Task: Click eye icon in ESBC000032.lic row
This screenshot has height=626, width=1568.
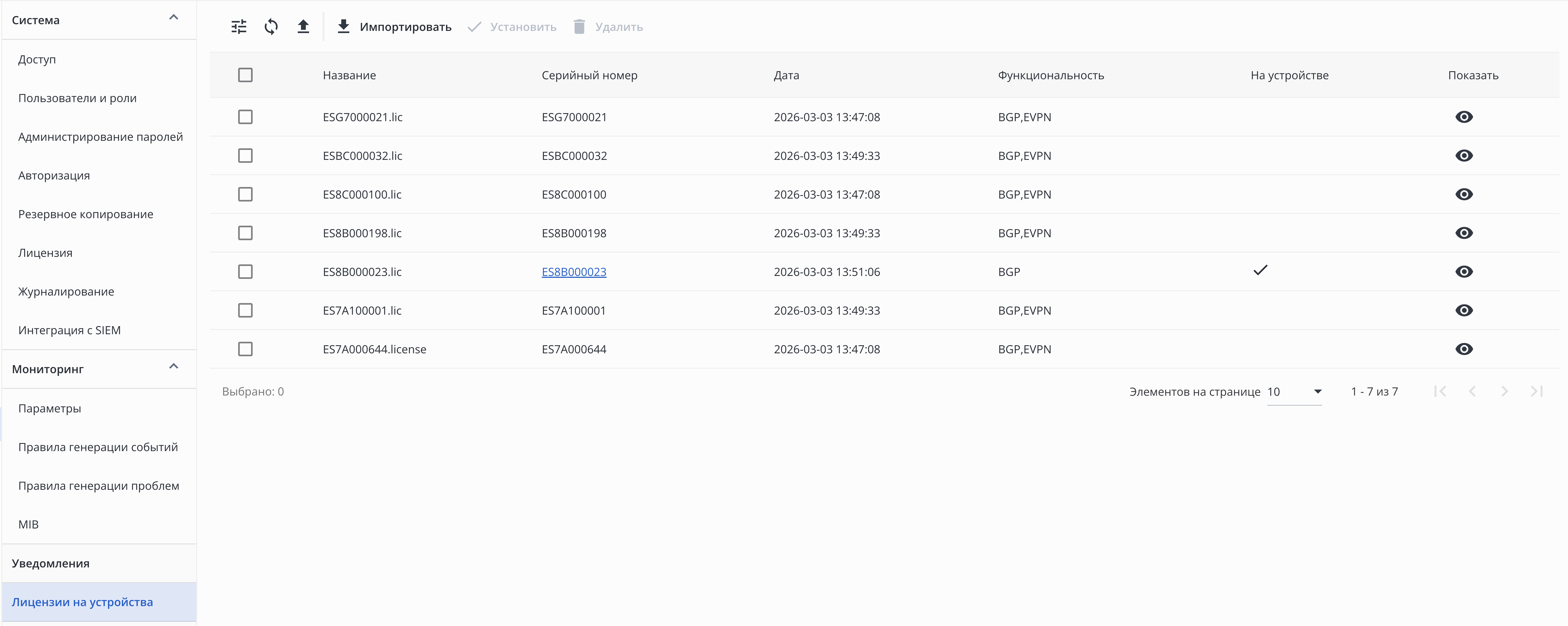Action: pos(1463,156)
